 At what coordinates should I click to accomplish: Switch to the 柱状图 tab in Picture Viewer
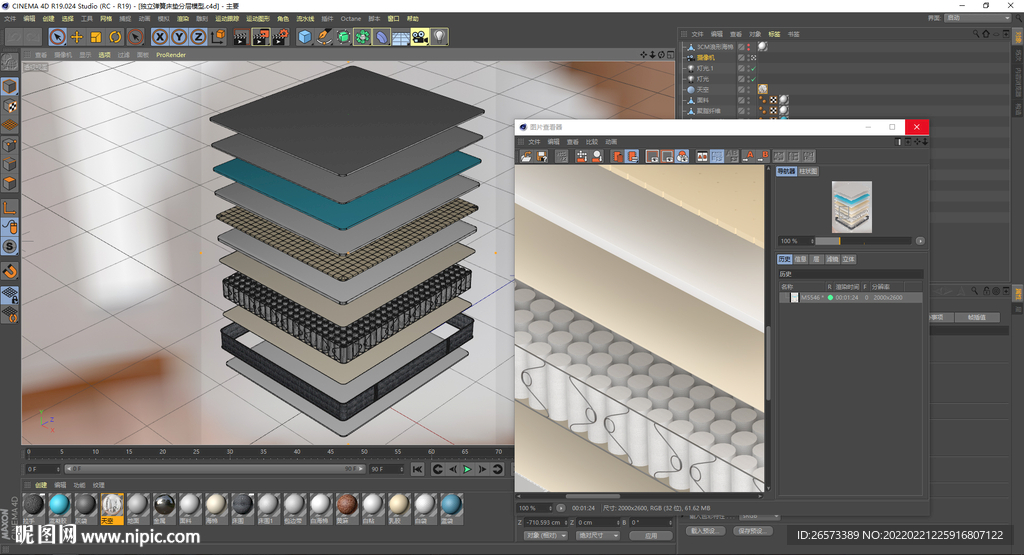[807, 172]
